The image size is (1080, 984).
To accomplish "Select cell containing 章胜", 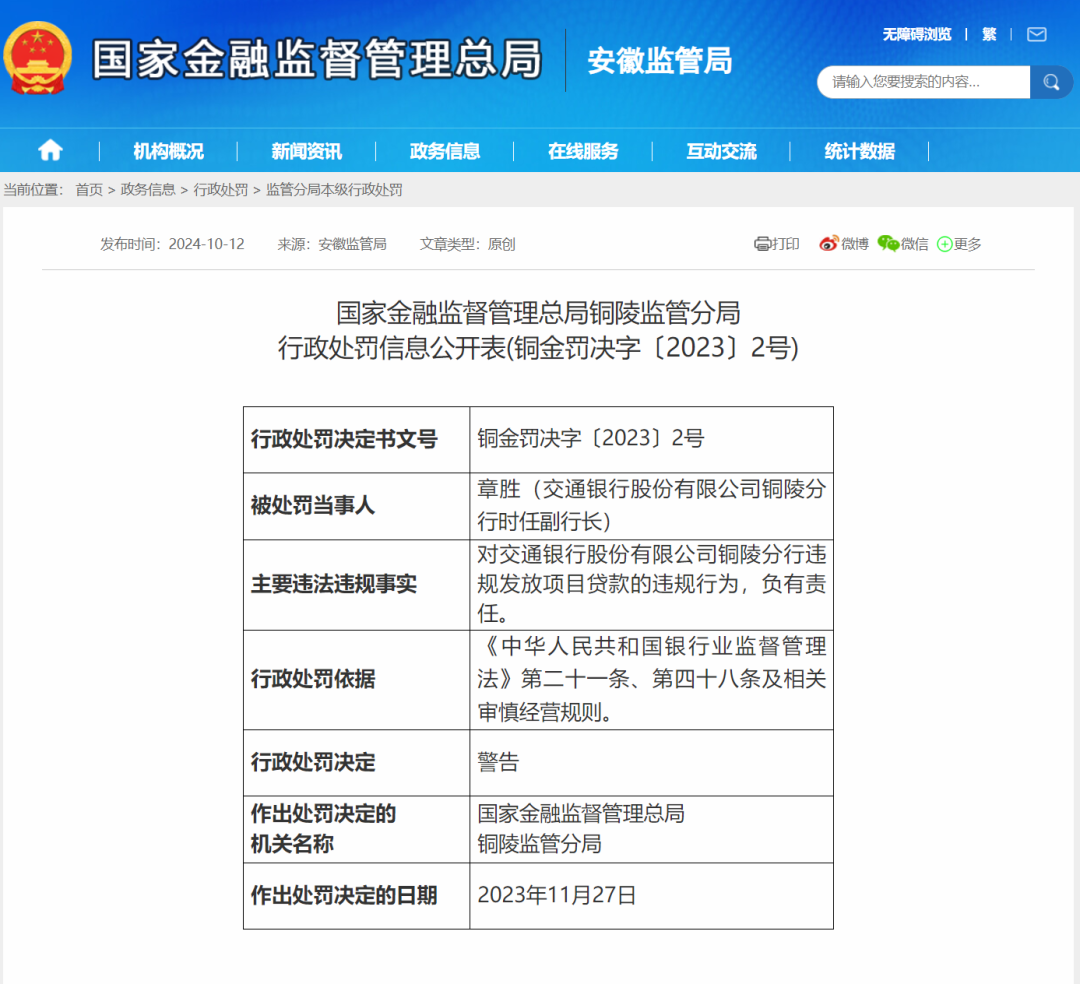I will (x=652, y=505).
